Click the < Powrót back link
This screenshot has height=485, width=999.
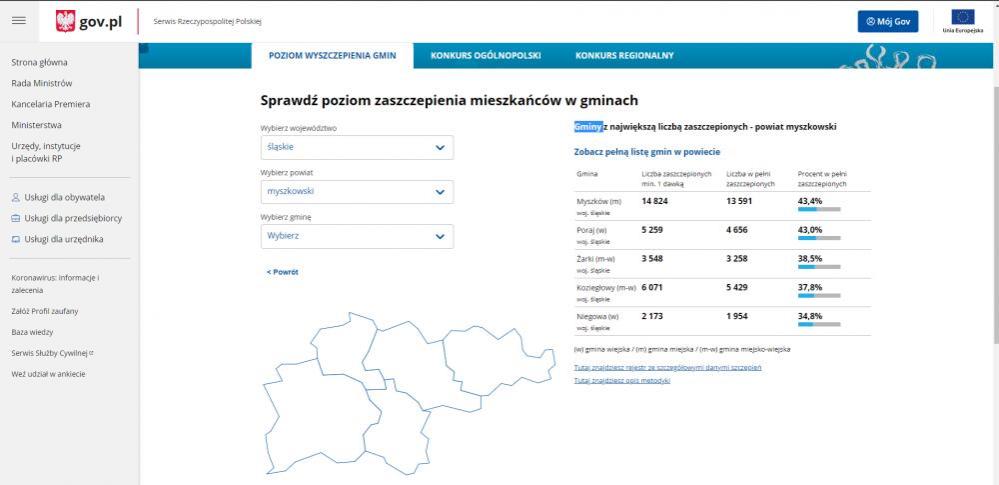point(282,272)
